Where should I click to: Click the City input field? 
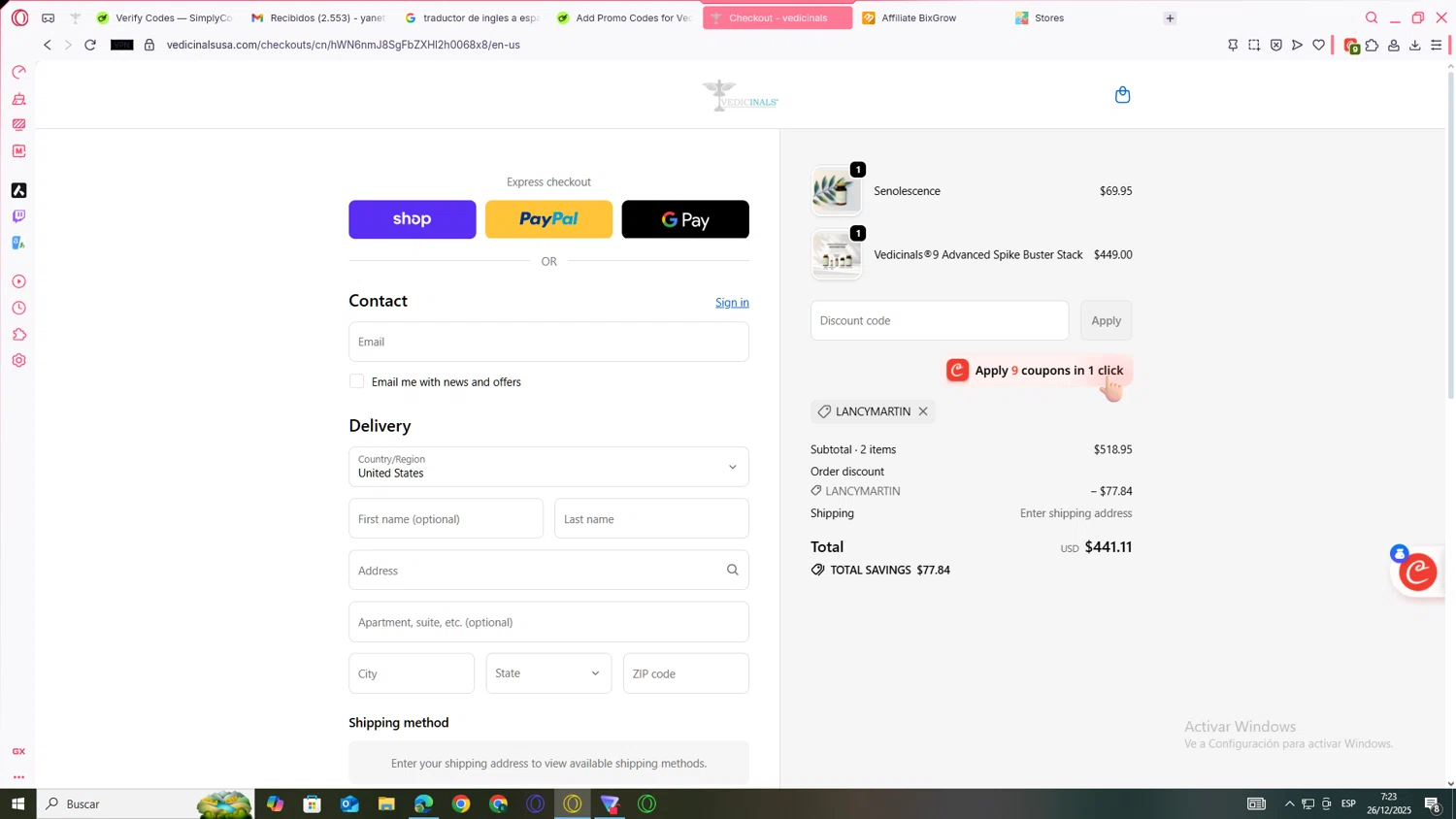[x=412, y=673]
